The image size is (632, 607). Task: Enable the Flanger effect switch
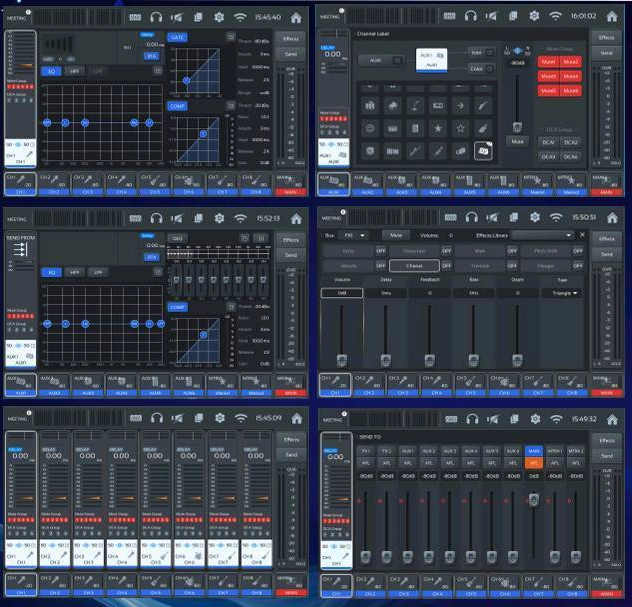(578, 266)
